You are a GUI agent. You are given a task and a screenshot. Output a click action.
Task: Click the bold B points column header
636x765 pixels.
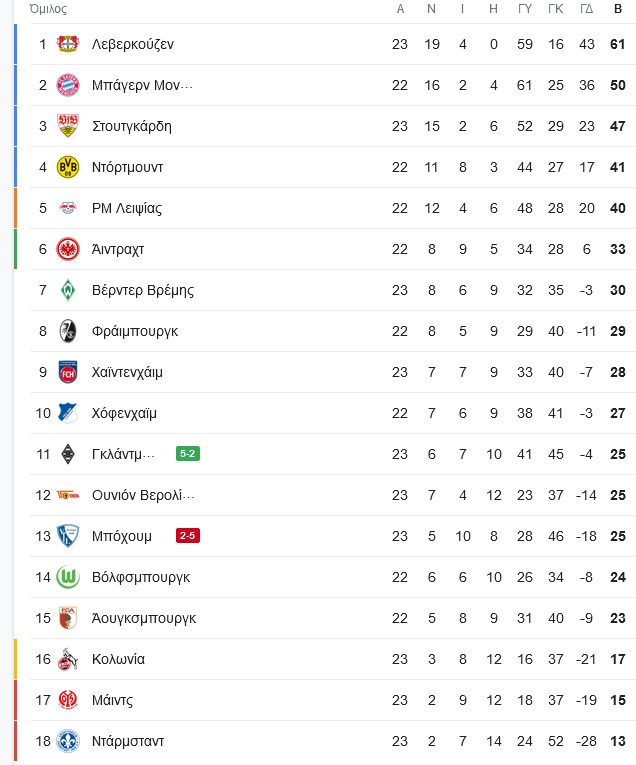pos(617,9)
